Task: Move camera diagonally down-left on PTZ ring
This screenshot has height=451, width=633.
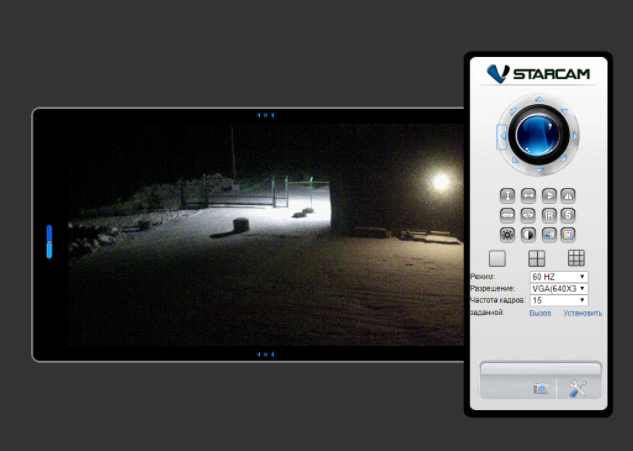Action: 515,160
